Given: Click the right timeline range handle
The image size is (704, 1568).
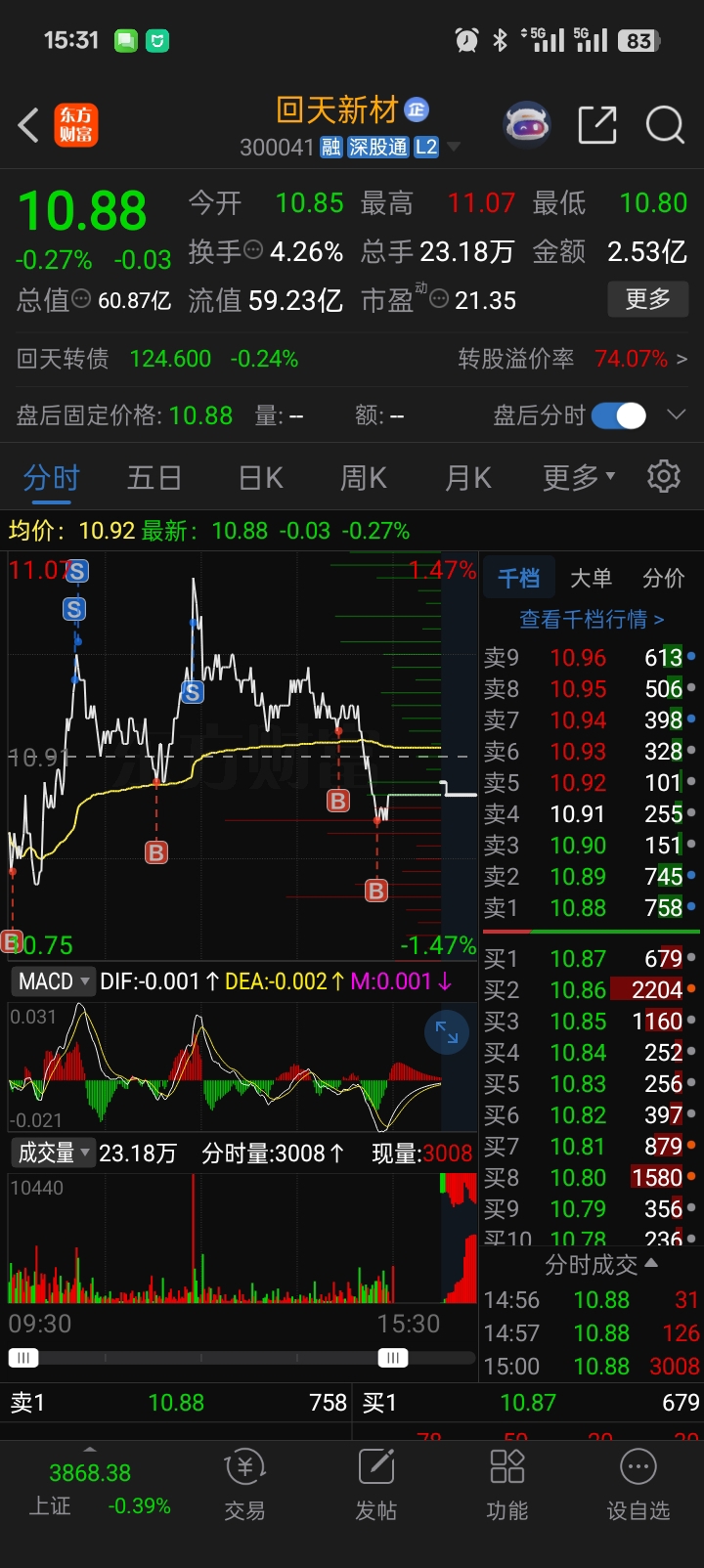Looking at the screenshot, I should point(393,1358).
